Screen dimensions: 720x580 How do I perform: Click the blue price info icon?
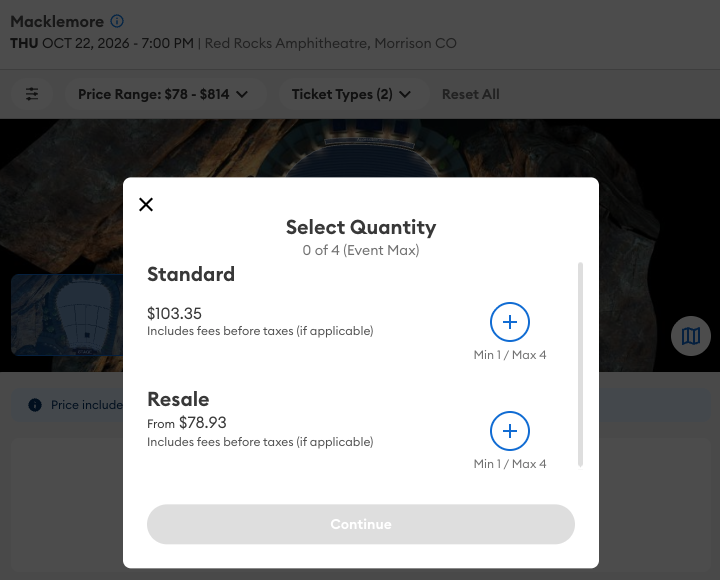pyautogui.click(x=35, y=405)
